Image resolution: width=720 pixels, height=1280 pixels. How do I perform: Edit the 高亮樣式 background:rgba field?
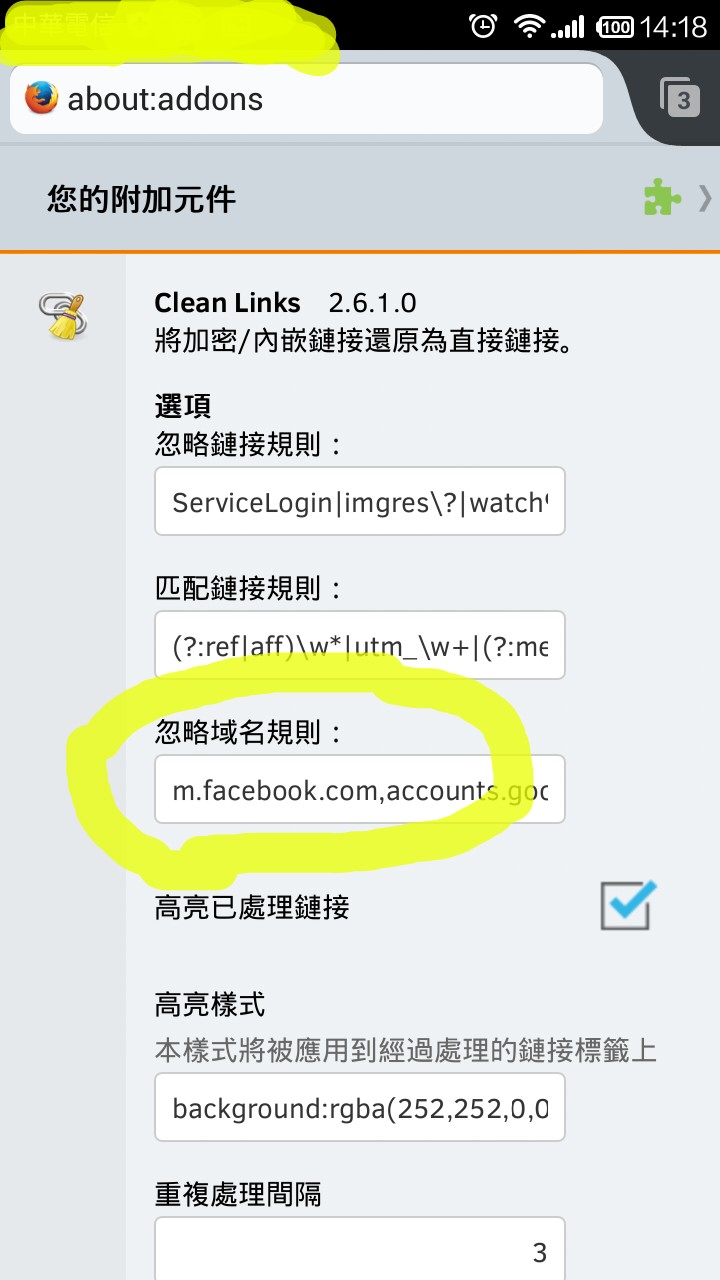point(360,1107)
